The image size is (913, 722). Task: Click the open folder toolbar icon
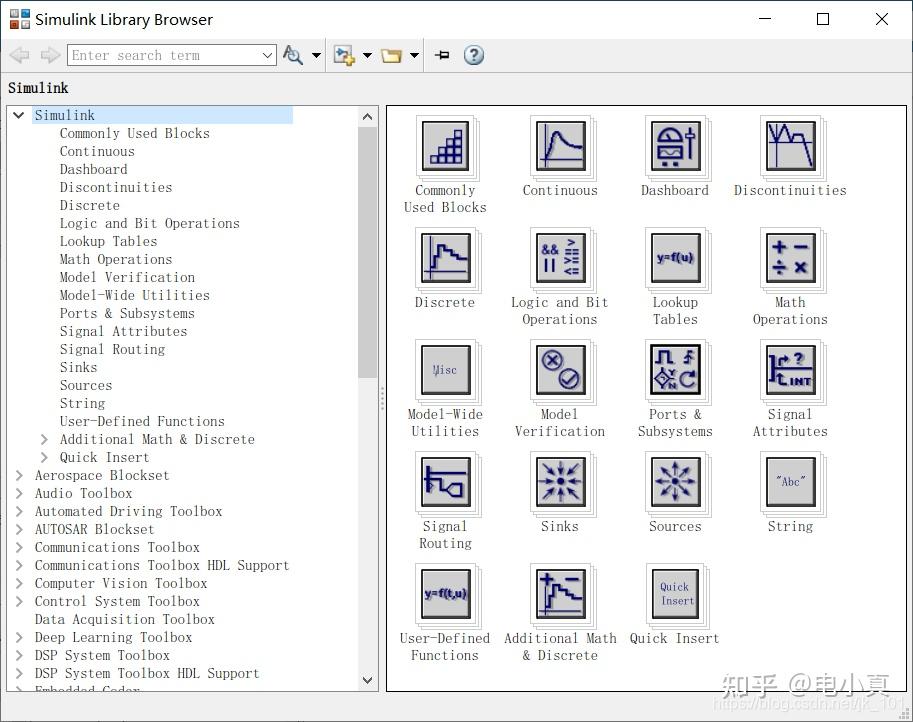click(x=391, y=55)
